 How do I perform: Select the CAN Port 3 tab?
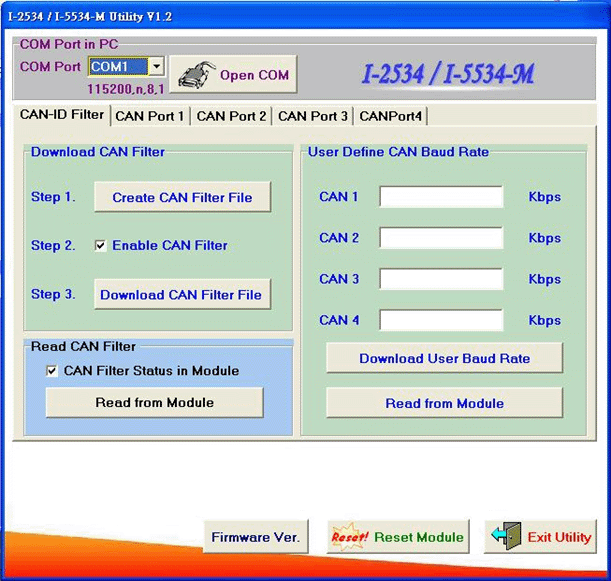(313, 116)
